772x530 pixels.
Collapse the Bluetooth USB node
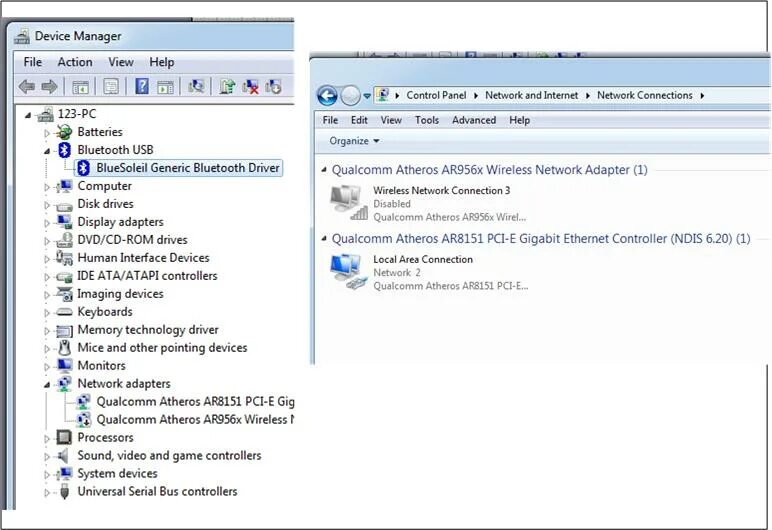(47, 151)
